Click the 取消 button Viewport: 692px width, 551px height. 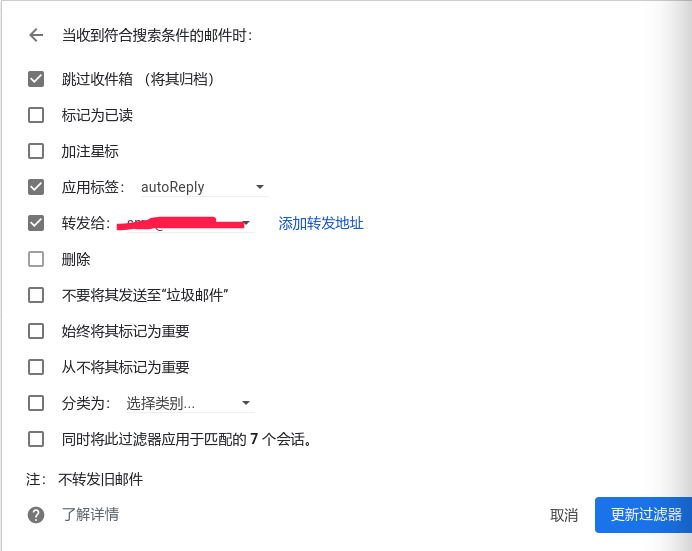point(564,515)
